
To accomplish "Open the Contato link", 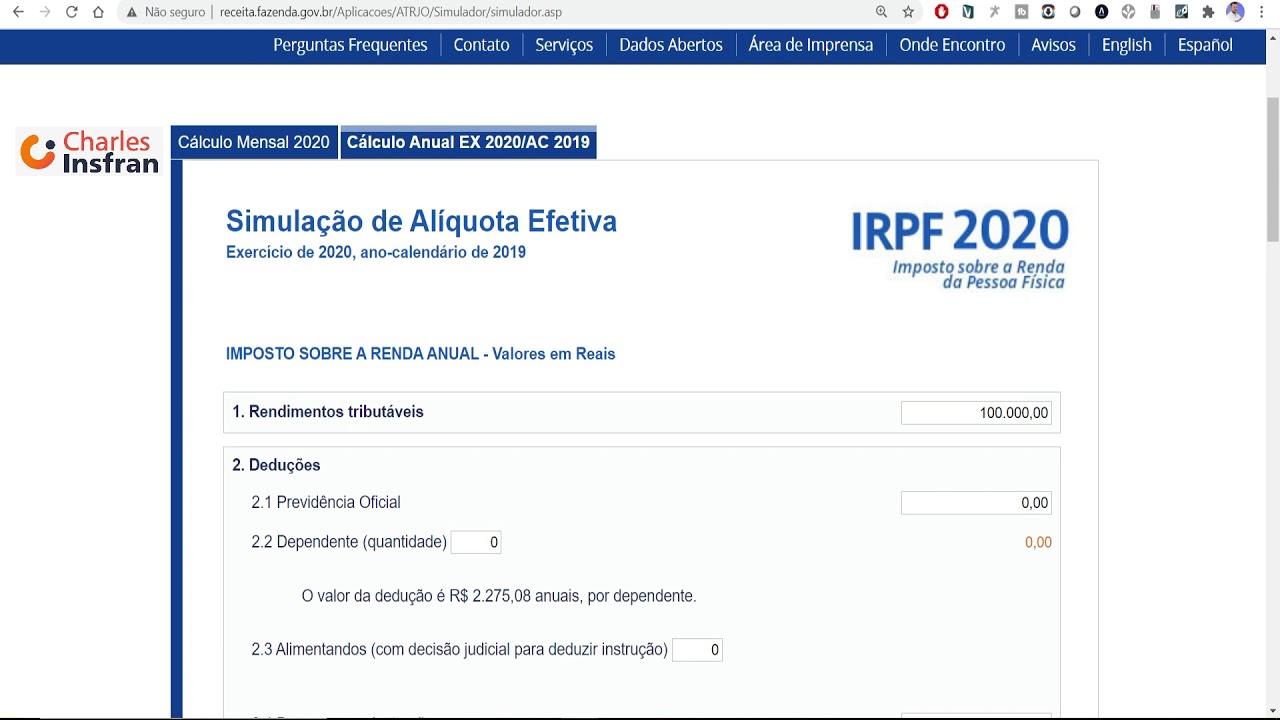I will (481, 45).
